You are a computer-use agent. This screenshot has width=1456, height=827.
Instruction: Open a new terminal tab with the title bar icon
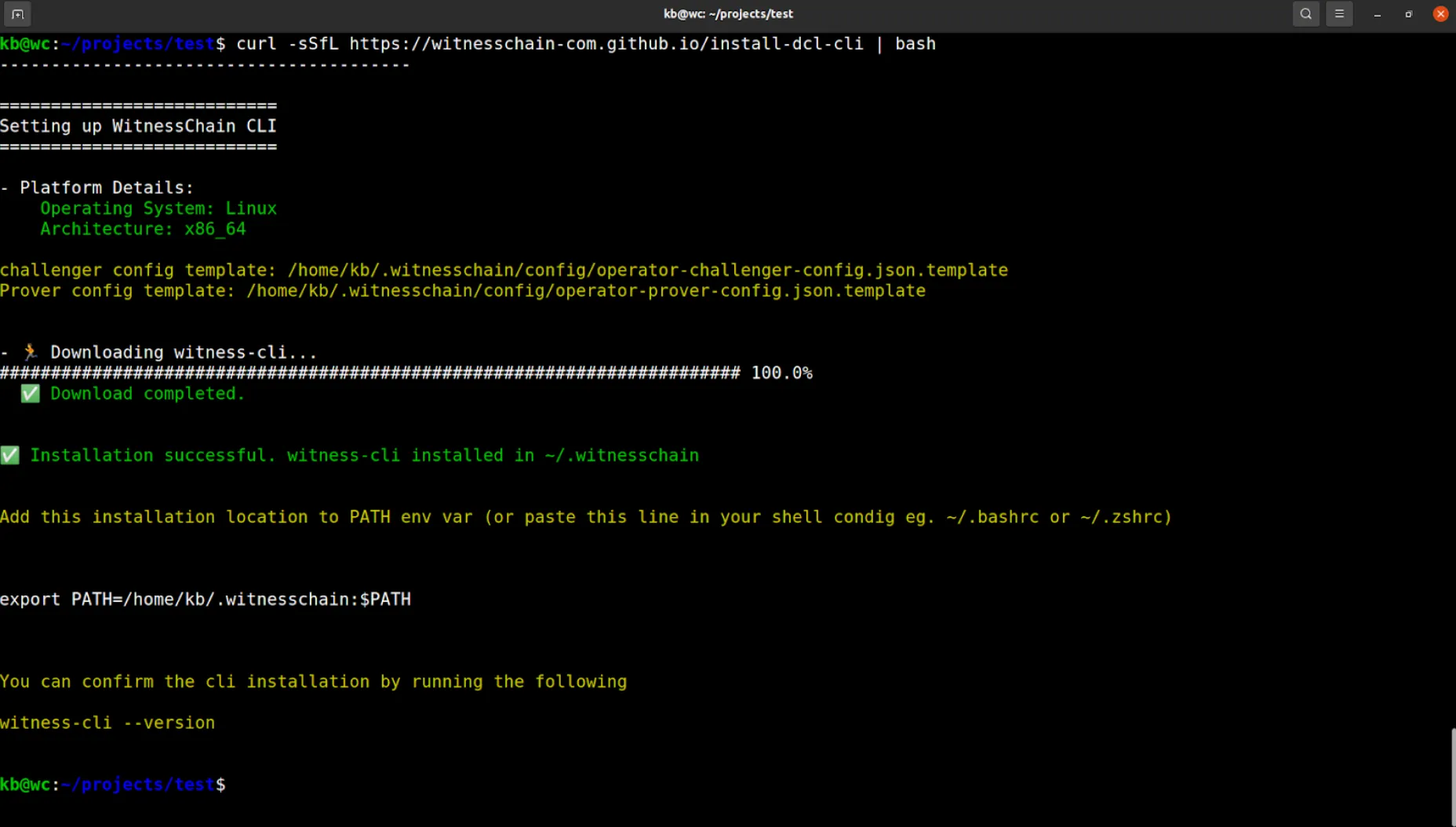[17, 14]
